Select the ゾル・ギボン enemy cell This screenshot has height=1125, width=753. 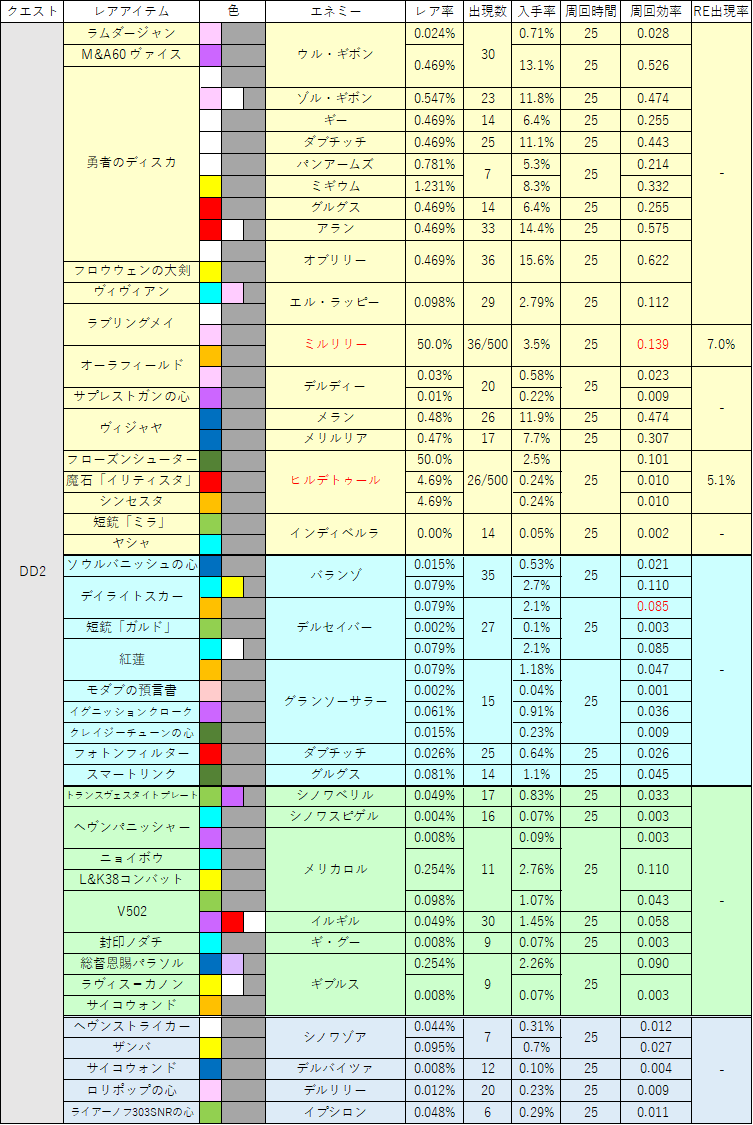tap(335, 98)
